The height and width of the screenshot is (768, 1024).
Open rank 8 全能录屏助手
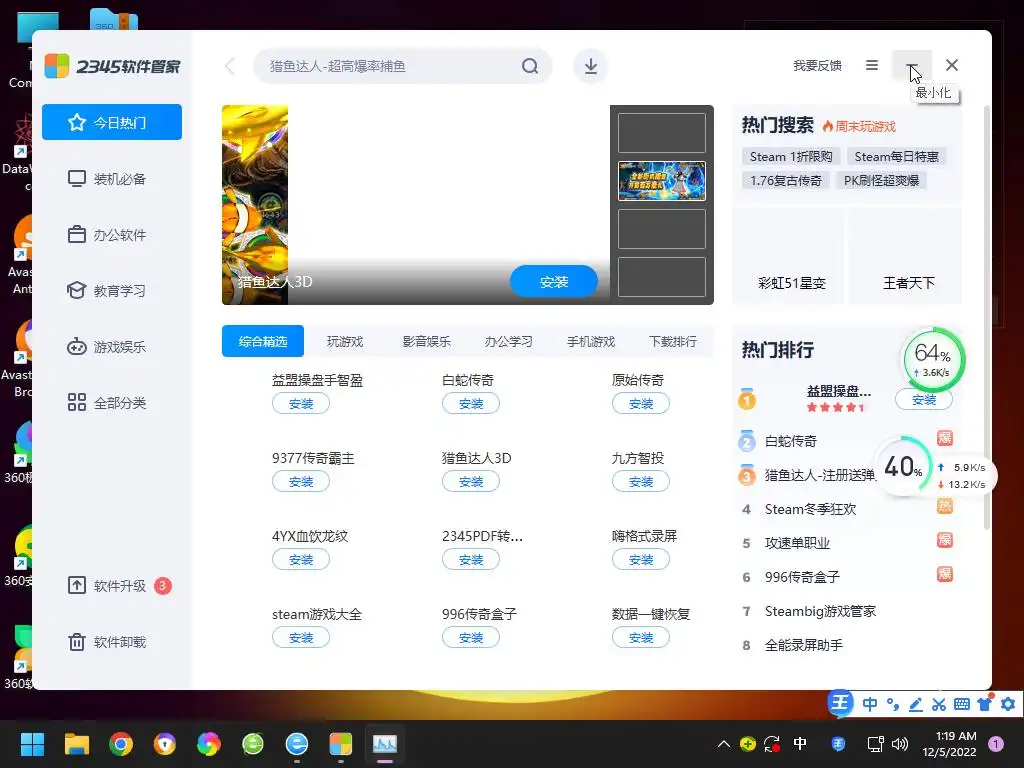pos(804,645)
